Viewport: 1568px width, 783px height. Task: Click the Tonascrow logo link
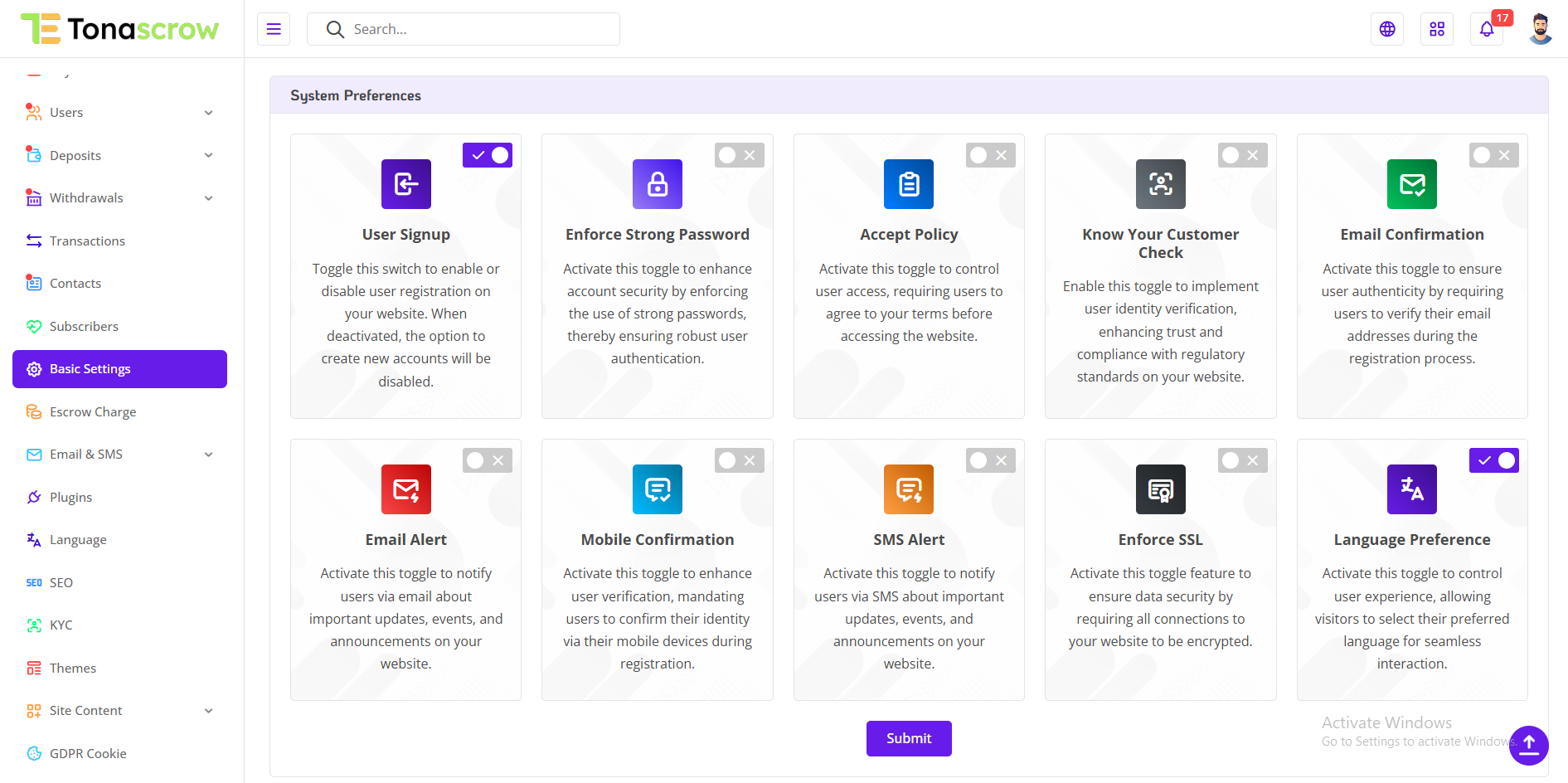click(x=120, y=29)
